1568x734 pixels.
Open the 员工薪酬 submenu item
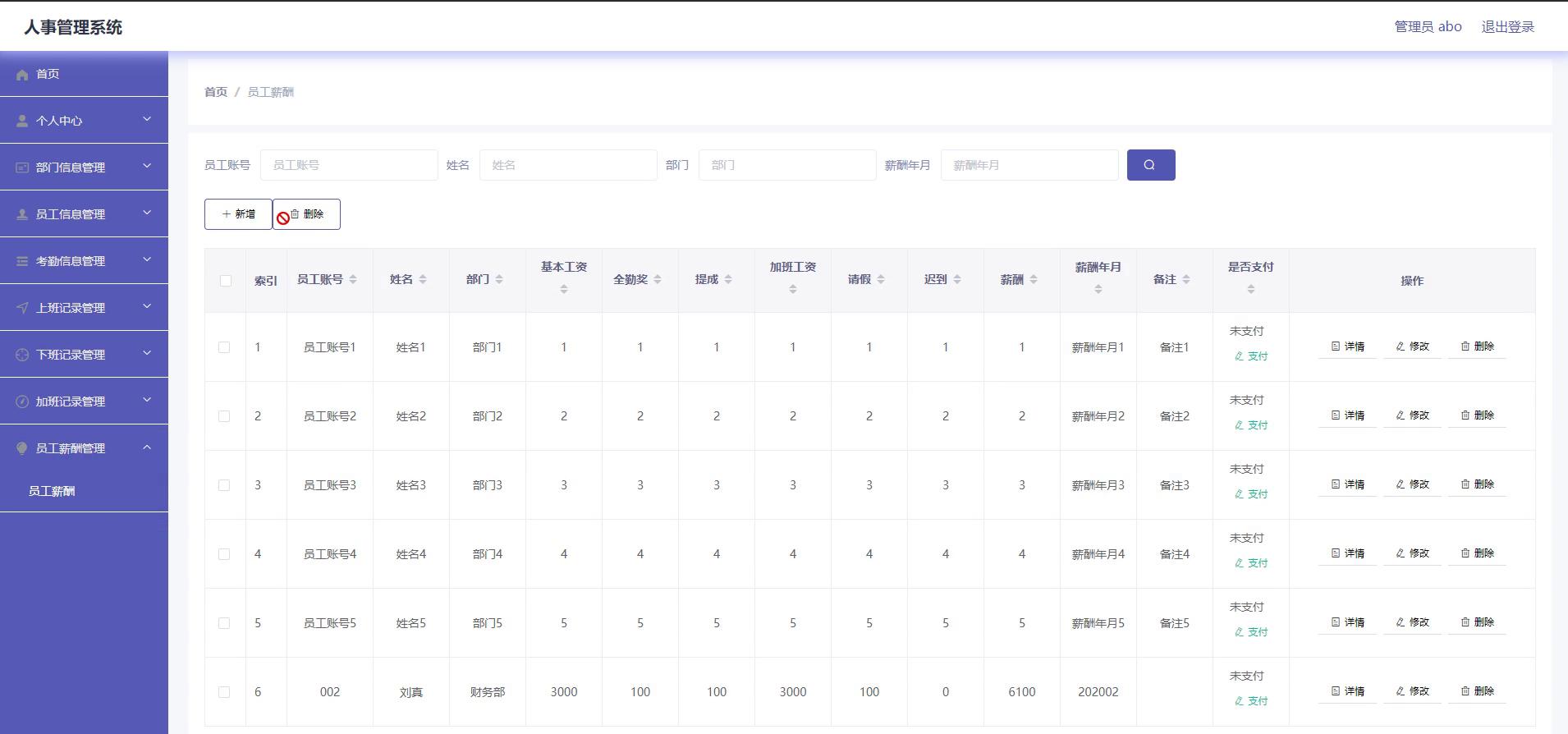pyautogui.click(x=52, y=491)
